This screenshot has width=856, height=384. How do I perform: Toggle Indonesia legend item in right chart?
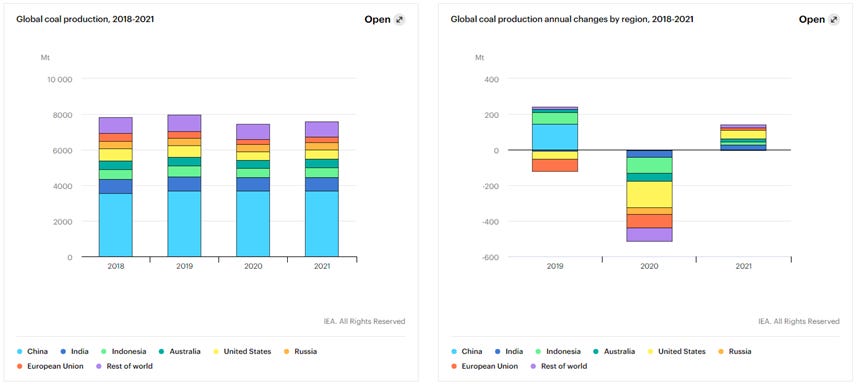click(558, 352)
